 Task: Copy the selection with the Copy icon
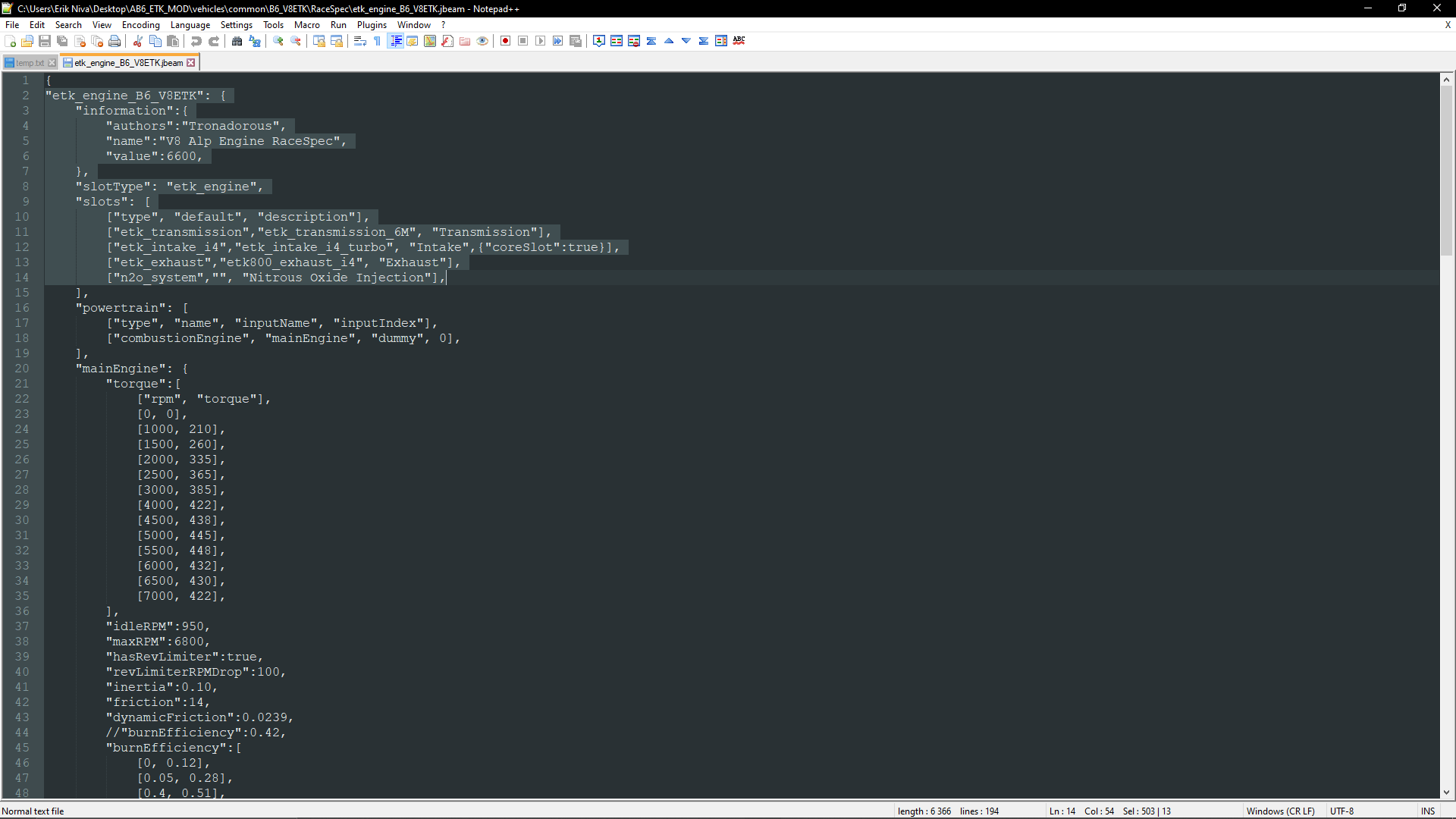[155, 41]
